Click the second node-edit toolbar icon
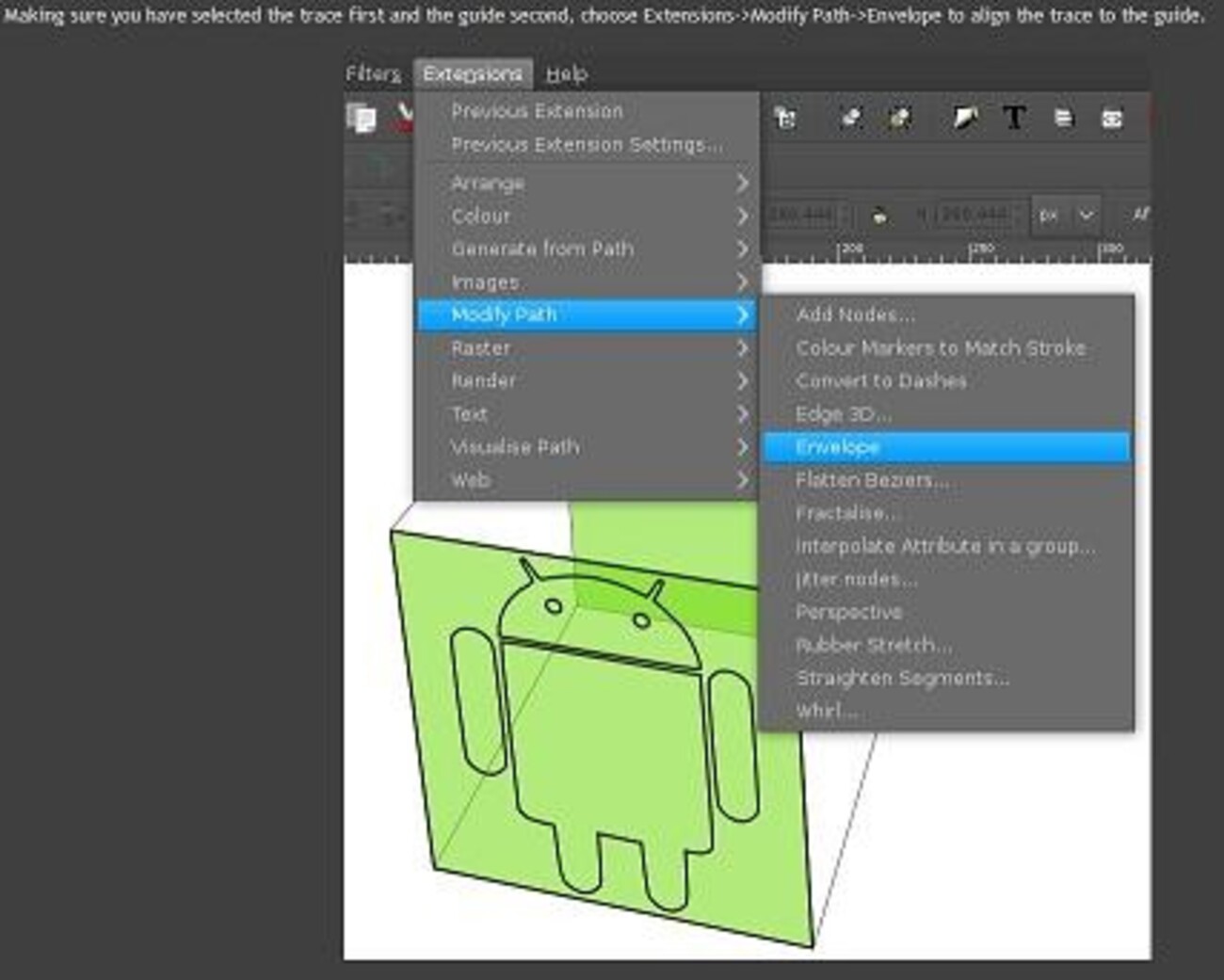 899,118
